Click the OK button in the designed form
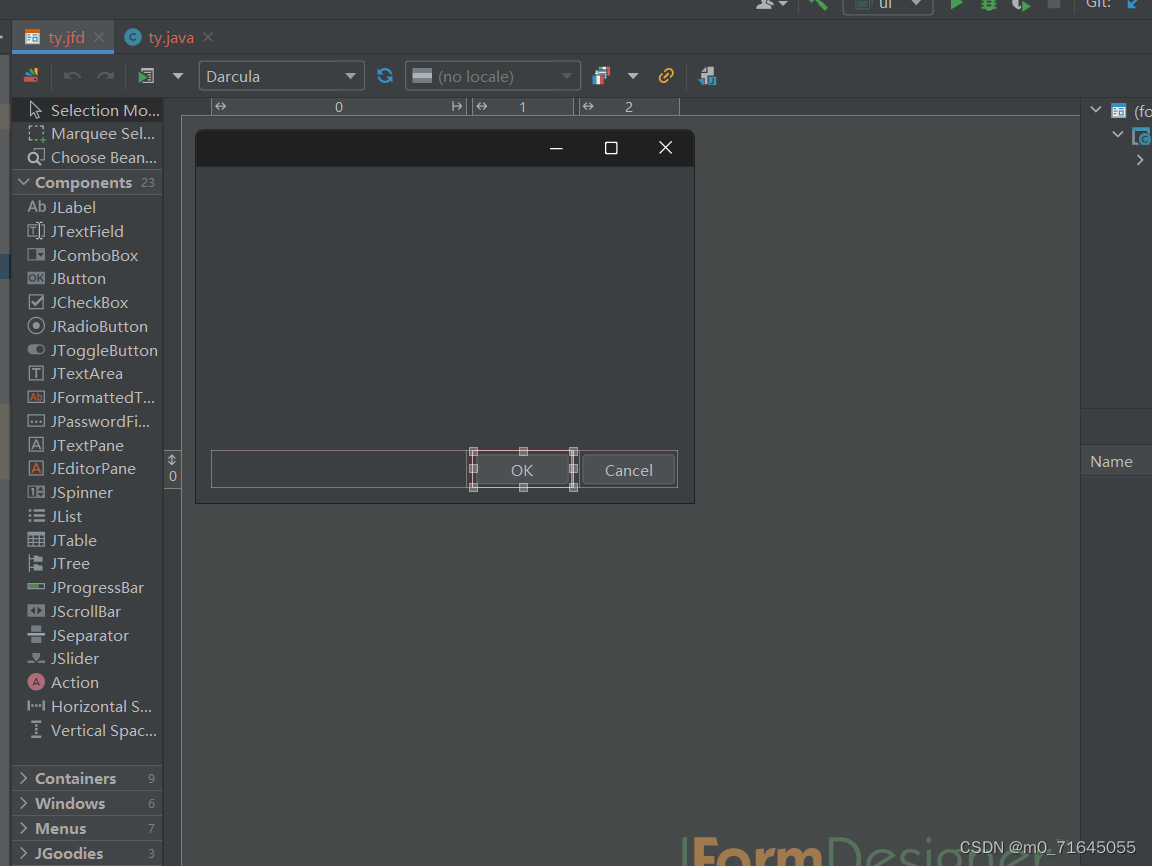This screenshot has width=1152, height=866. [x=521, y=469]
